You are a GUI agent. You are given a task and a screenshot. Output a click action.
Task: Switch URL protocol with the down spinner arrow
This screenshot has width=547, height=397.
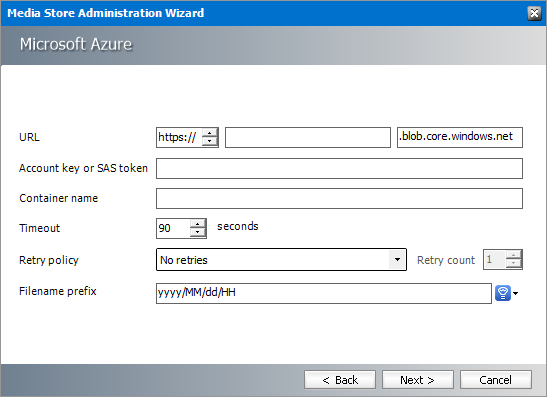[x=209, y=141]
